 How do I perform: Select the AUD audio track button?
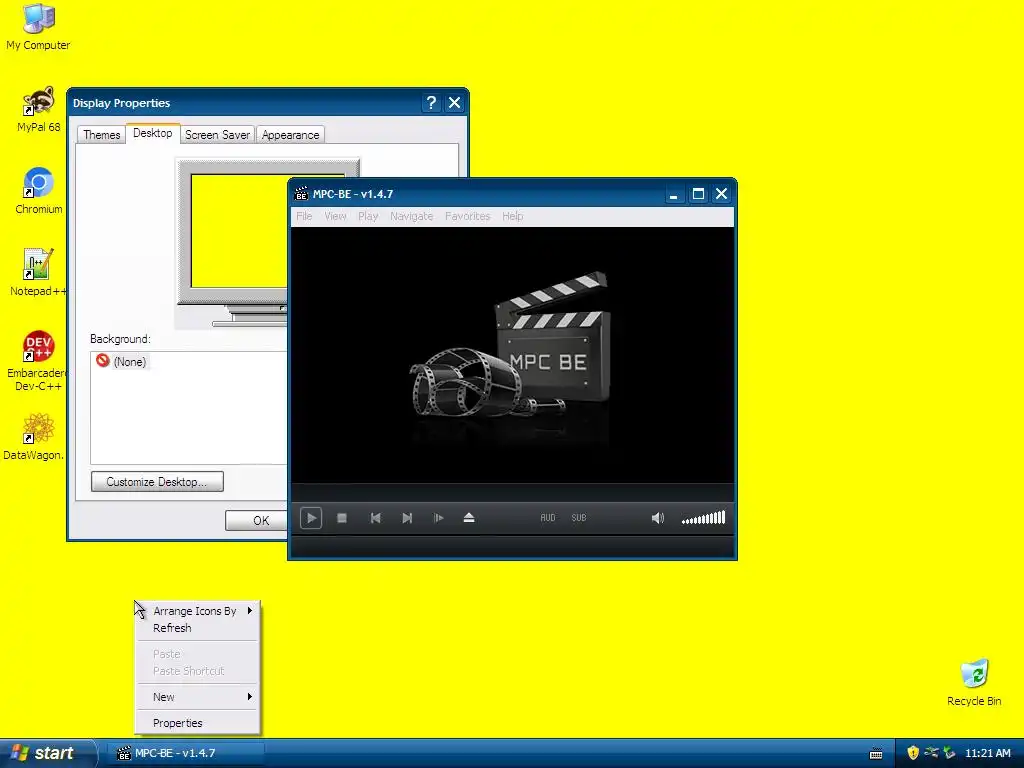click(548, 518)
